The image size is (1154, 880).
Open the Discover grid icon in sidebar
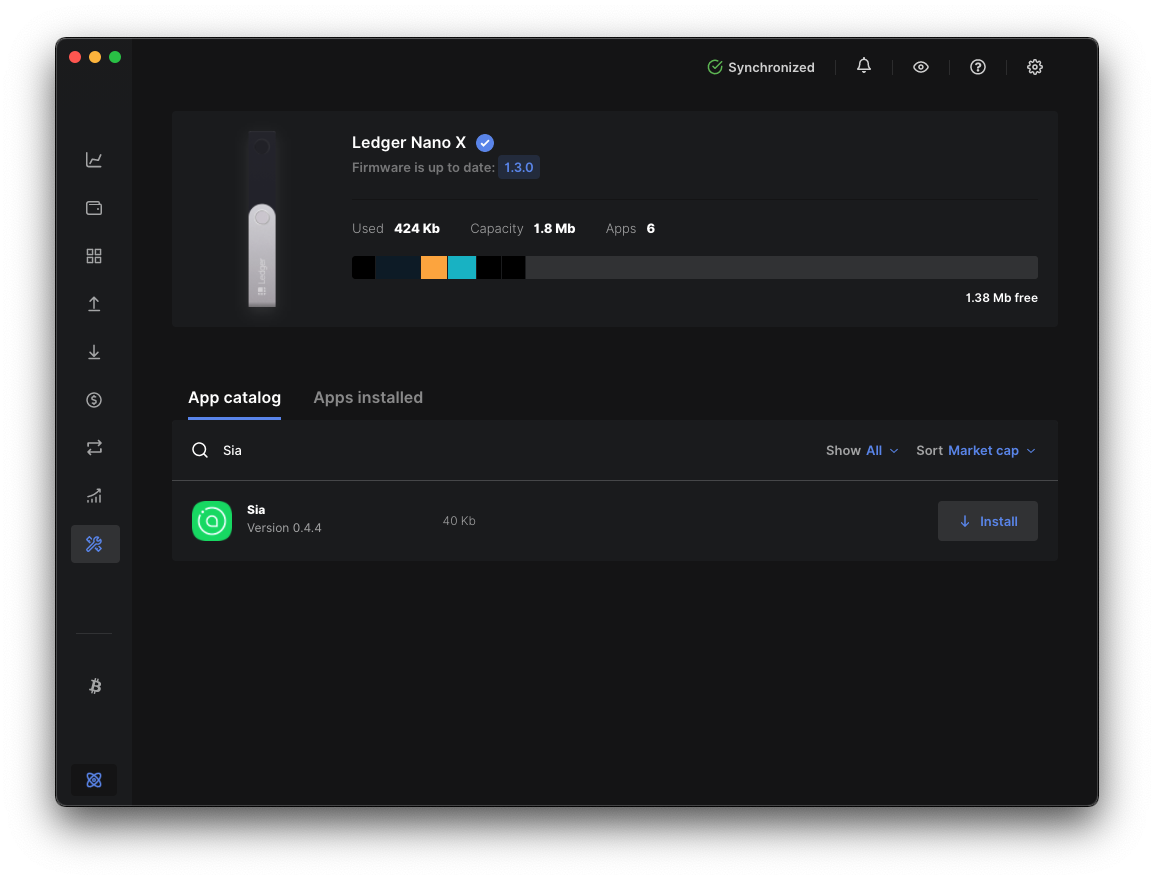pyautogui.click(x=93, y=256)
